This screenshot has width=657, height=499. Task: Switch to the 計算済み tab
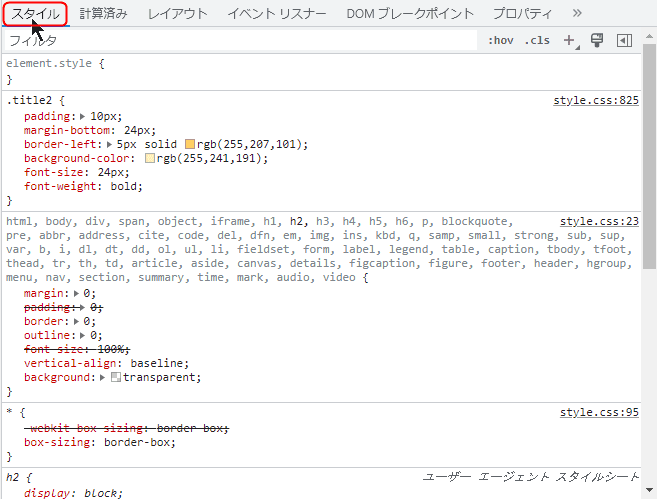point(103,14)
